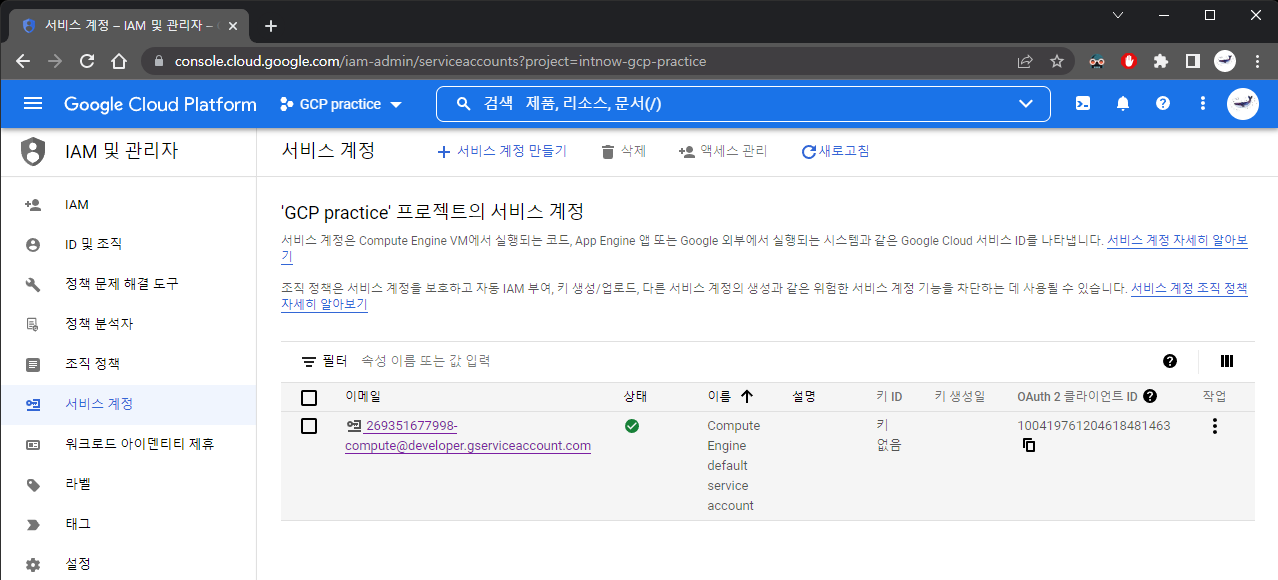Sort by the 이름 column arrow

(x=747, y=396)
